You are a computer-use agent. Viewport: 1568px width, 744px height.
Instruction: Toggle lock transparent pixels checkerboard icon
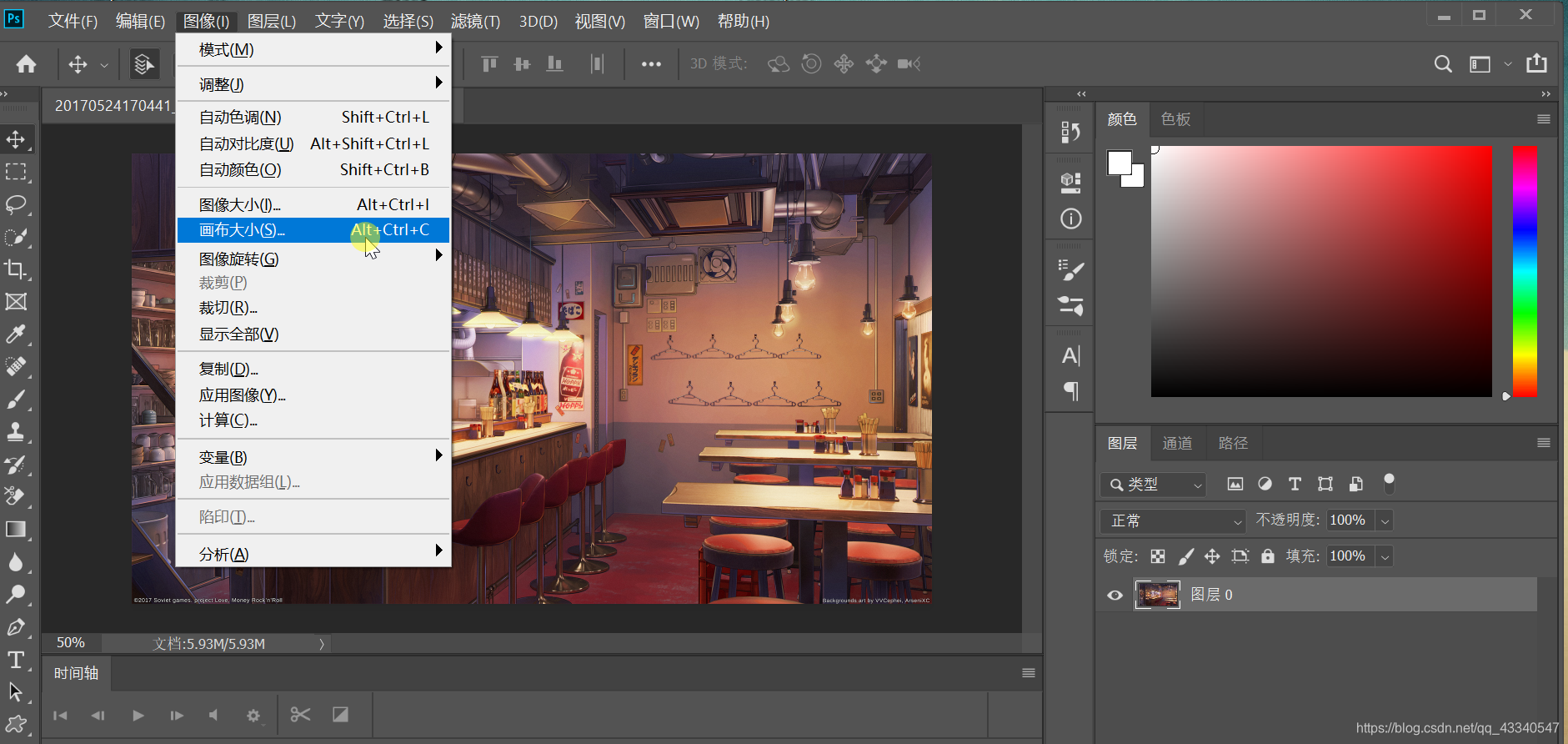pyautogui.click(x=1158, y=556)
